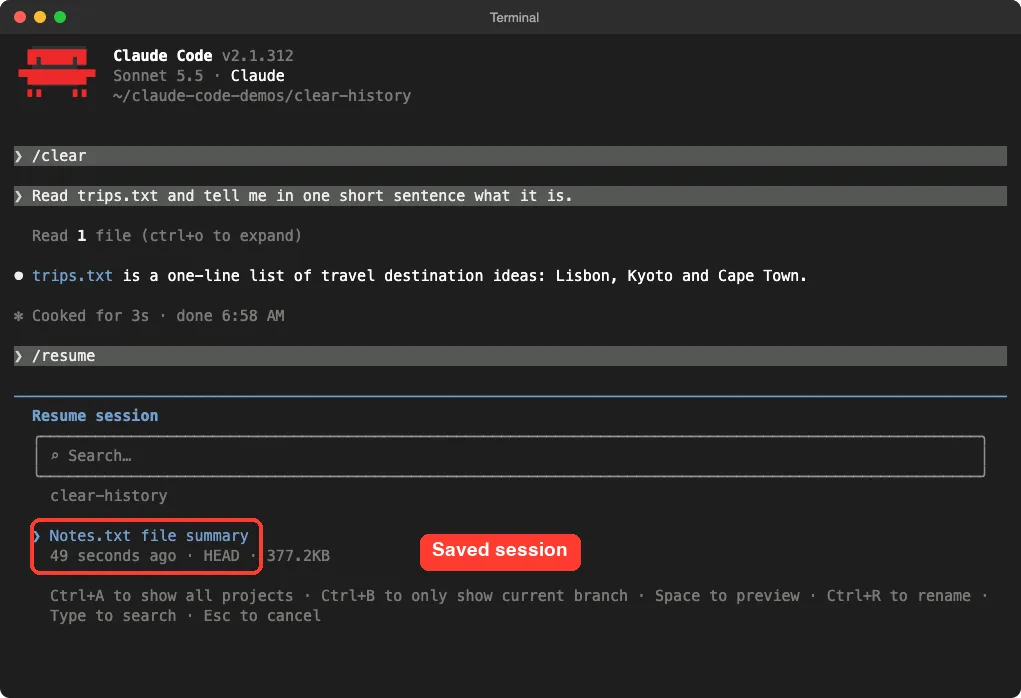Click the '377.2KB' session size

point(298,556)
